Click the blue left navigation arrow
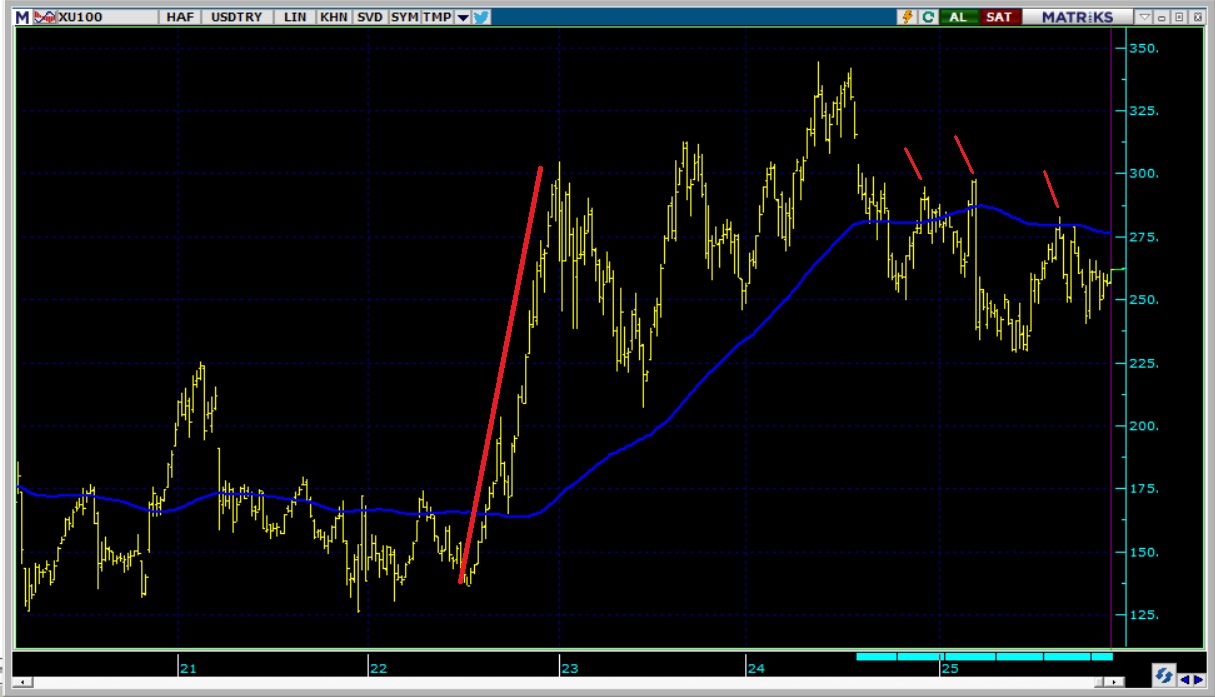Viewport: 1215px width, 697px height. click(1185, 680)
